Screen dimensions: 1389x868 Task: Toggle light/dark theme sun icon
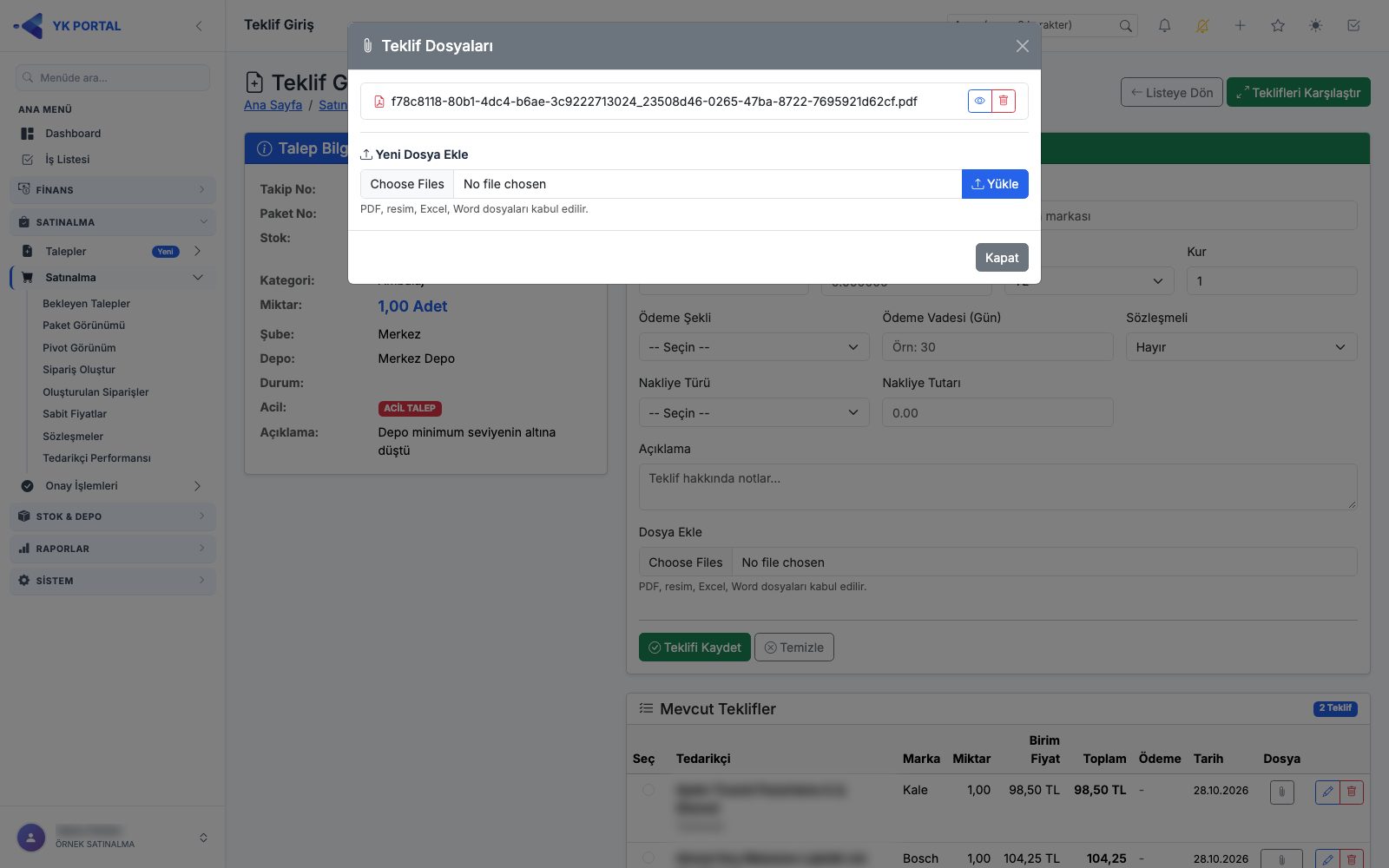click(1316, 25)
